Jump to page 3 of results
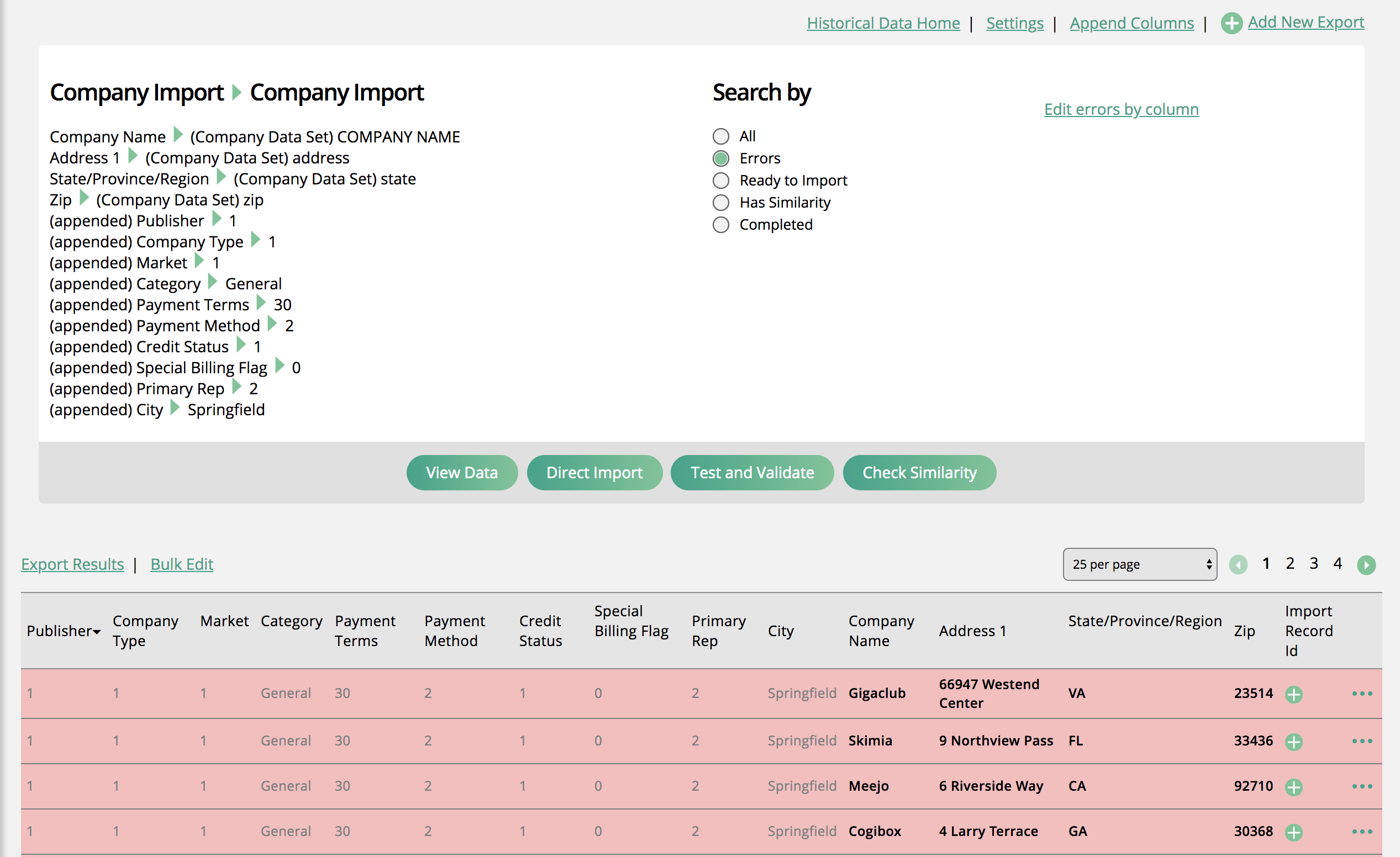Viewport: 1400px width, 857px height. (1313, 563)
